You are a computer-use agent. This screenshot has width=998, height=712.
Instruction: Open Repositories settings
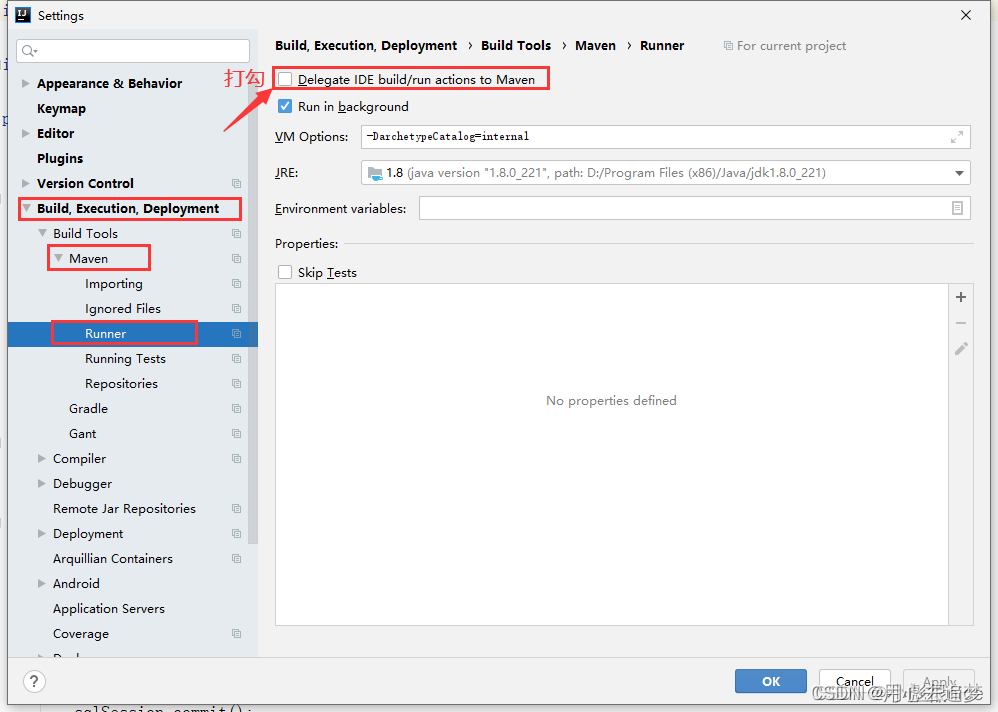click(121, 384)
